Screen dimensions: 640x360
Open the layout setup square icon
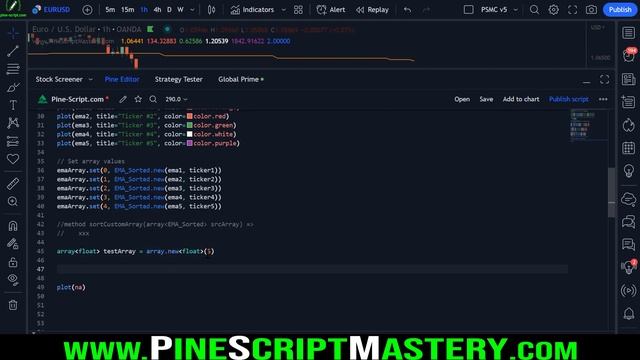469,9
